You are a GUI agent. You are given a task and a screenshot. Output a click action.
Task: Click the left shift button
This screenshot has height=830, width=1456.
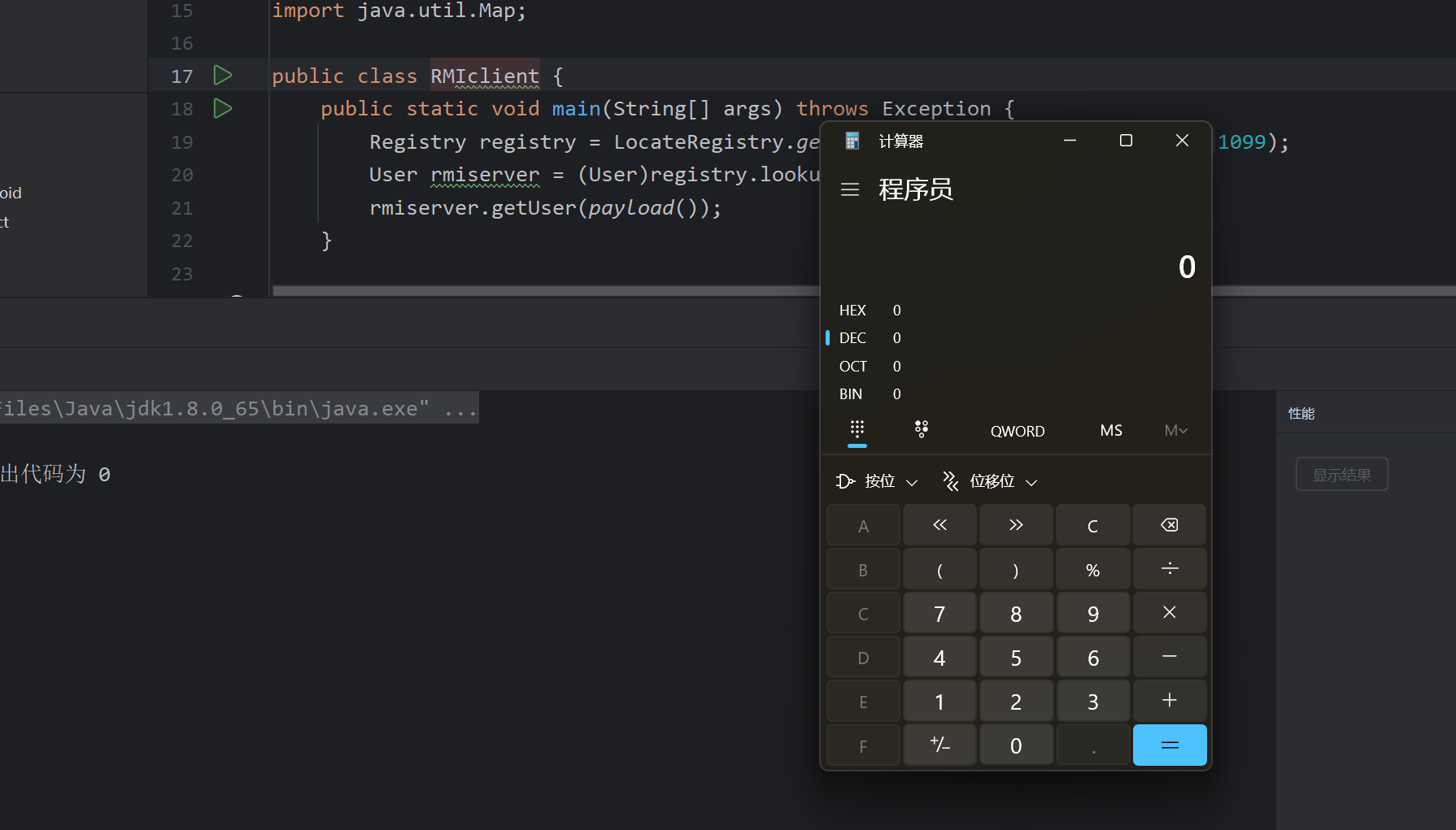[939, 525]
